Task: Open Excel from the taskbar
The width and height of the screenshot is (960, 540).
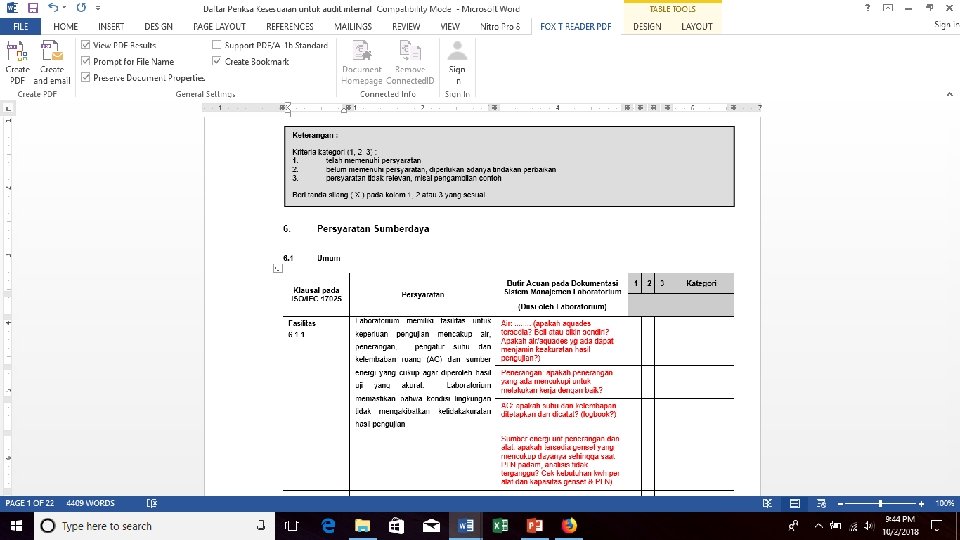Action: [500, 526]
